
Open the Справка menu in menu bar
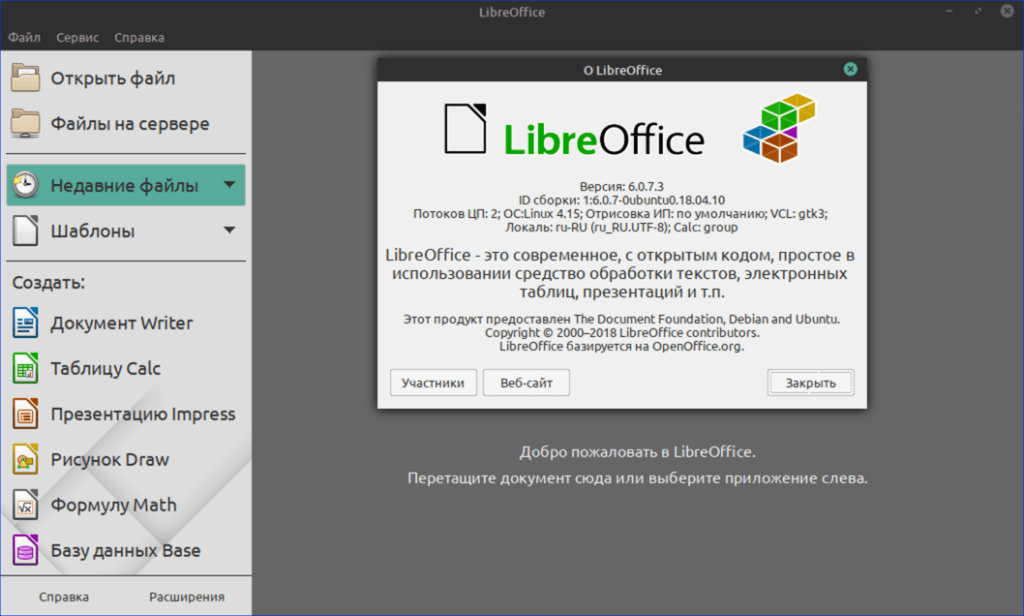point(139,38)
